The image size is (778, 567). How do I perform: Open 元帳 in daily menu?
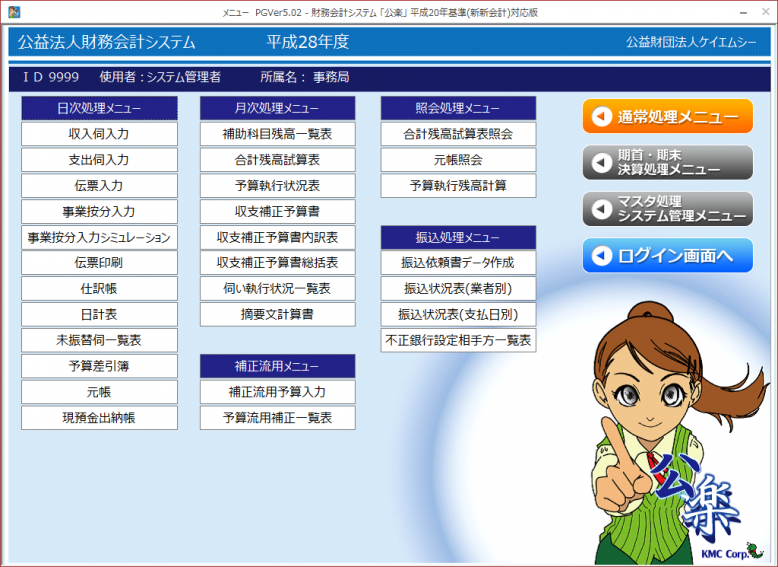pyautogui.click(x=99, y=392)
